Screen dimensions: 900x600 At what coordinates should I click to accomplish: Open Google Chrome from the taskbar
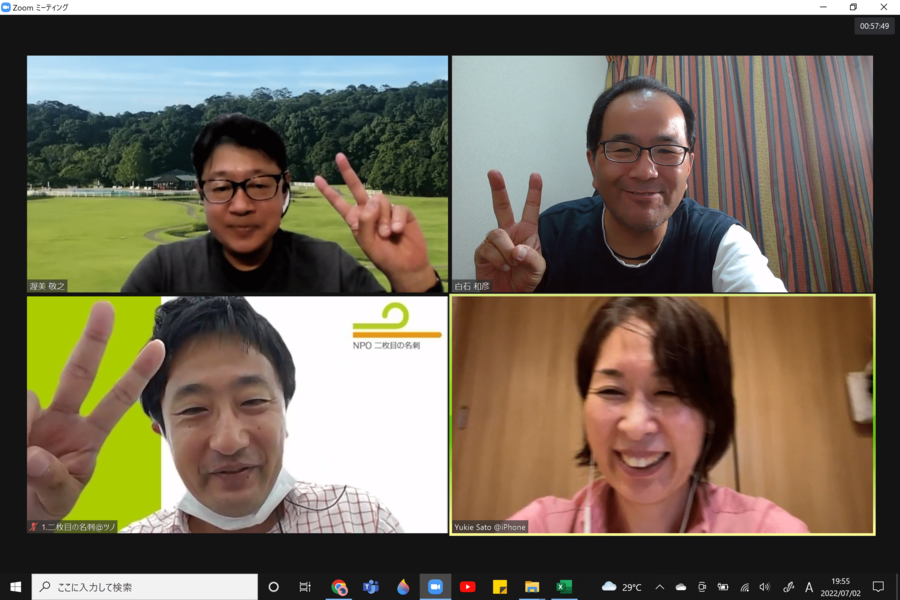(x=339, y=587)
